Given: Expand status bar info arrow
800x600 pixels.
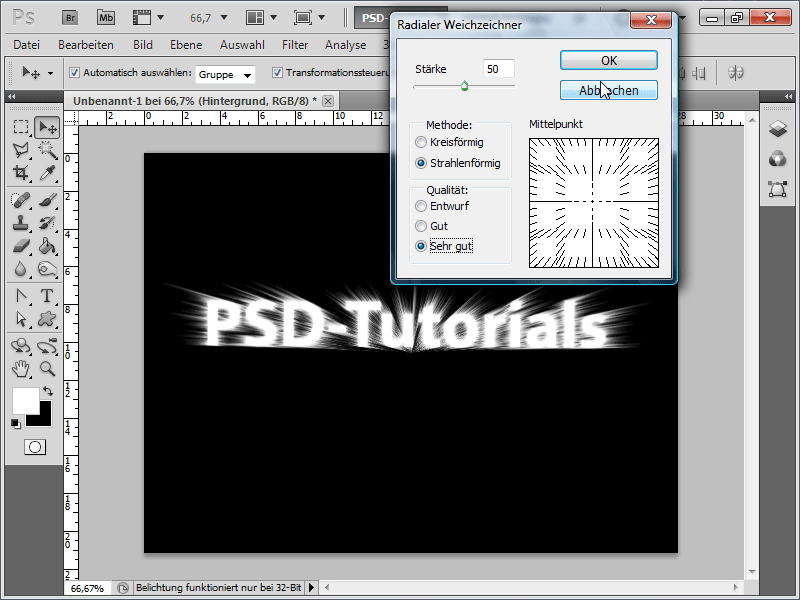Looking at the screenshot, I should [311, 588].
